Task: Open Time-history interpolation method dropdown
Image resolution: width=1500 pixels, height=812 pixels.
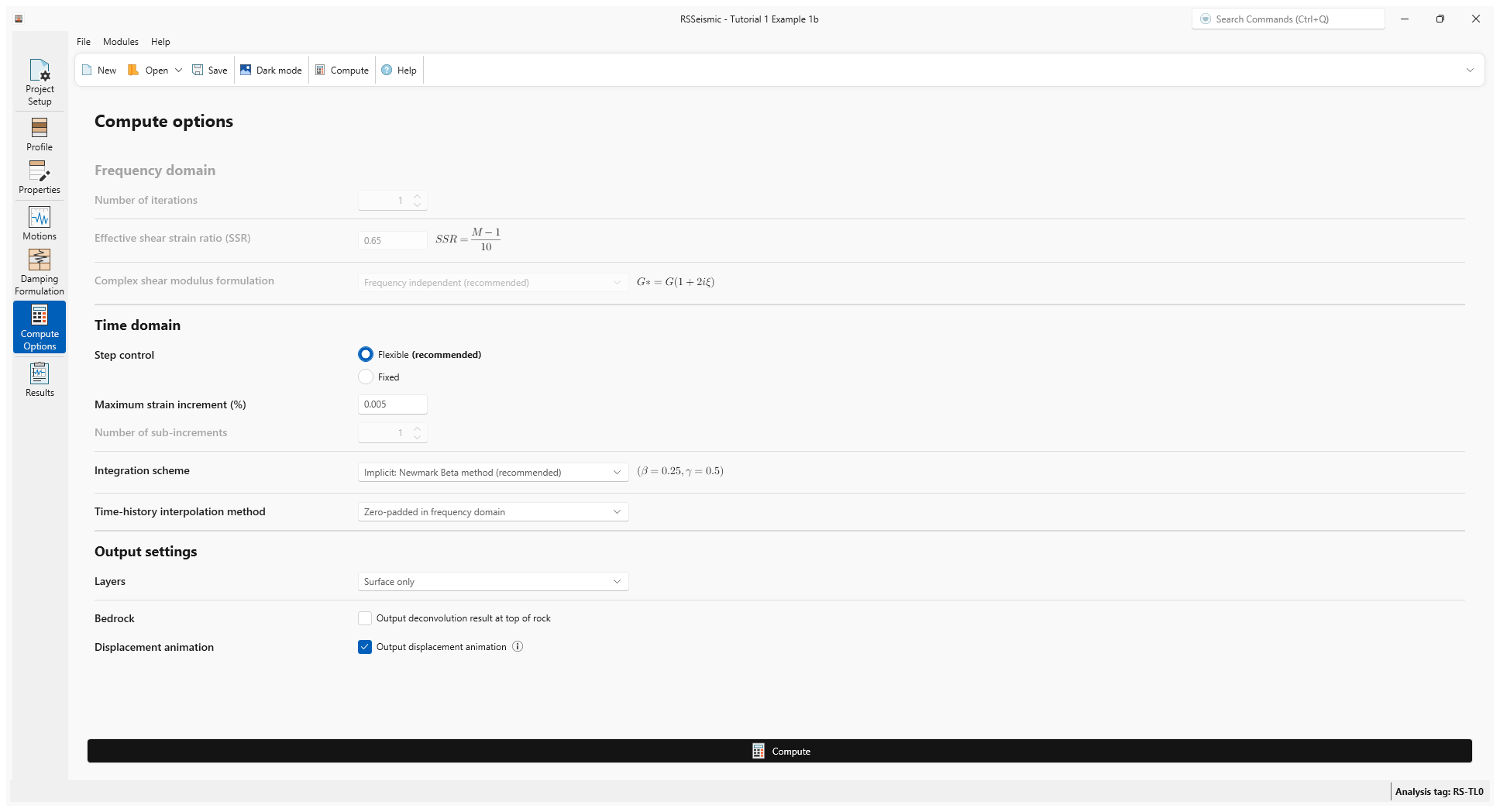Action: pyautogui.click(x=493, y=511)
